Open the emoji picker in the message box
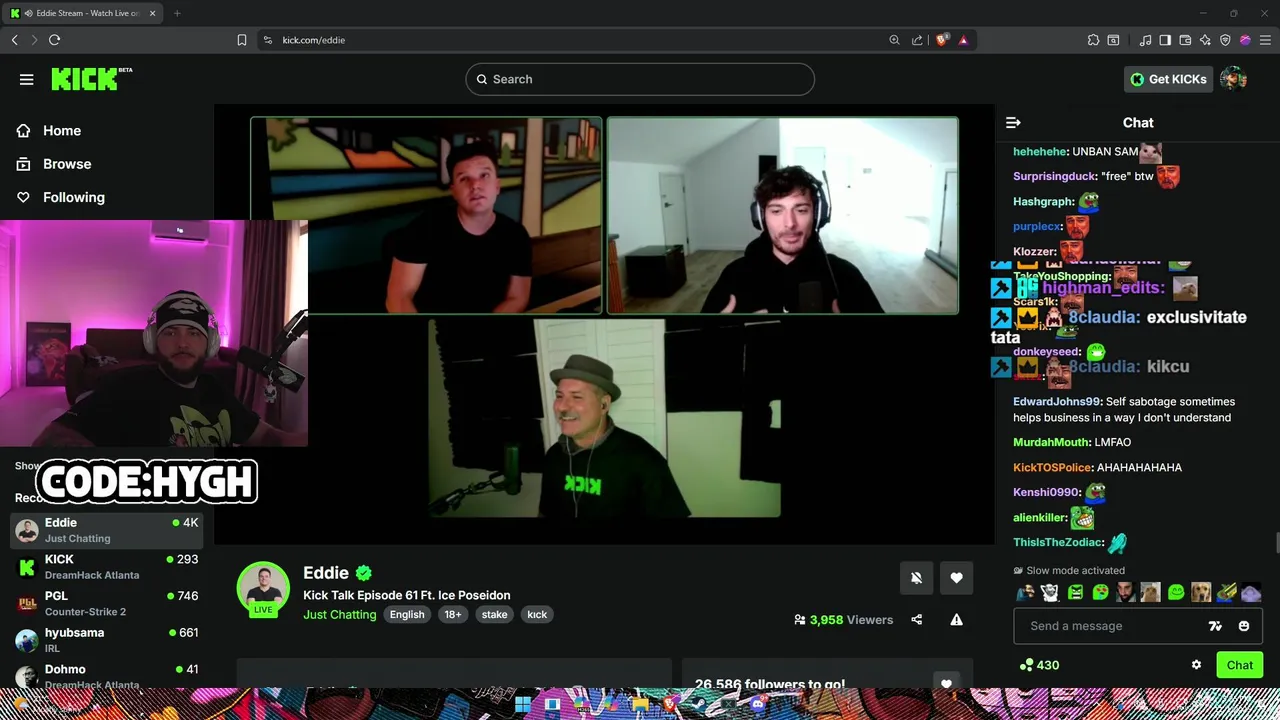This screenshot has height=720, width=1280. 1244,626
